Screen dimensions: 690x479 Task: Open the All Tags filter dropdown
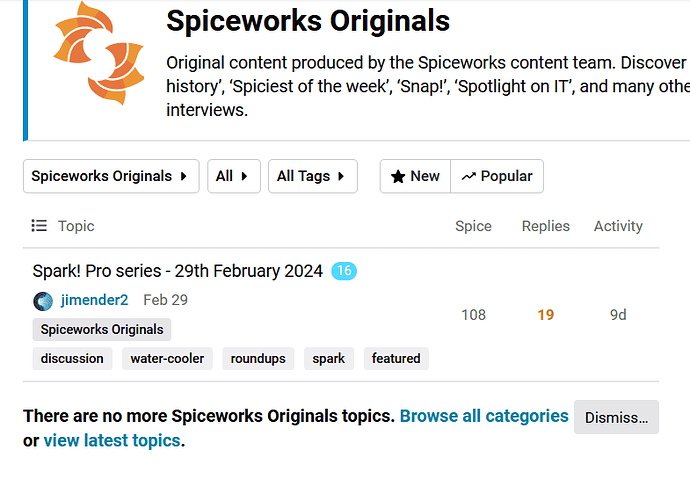(x=312, y=176)
